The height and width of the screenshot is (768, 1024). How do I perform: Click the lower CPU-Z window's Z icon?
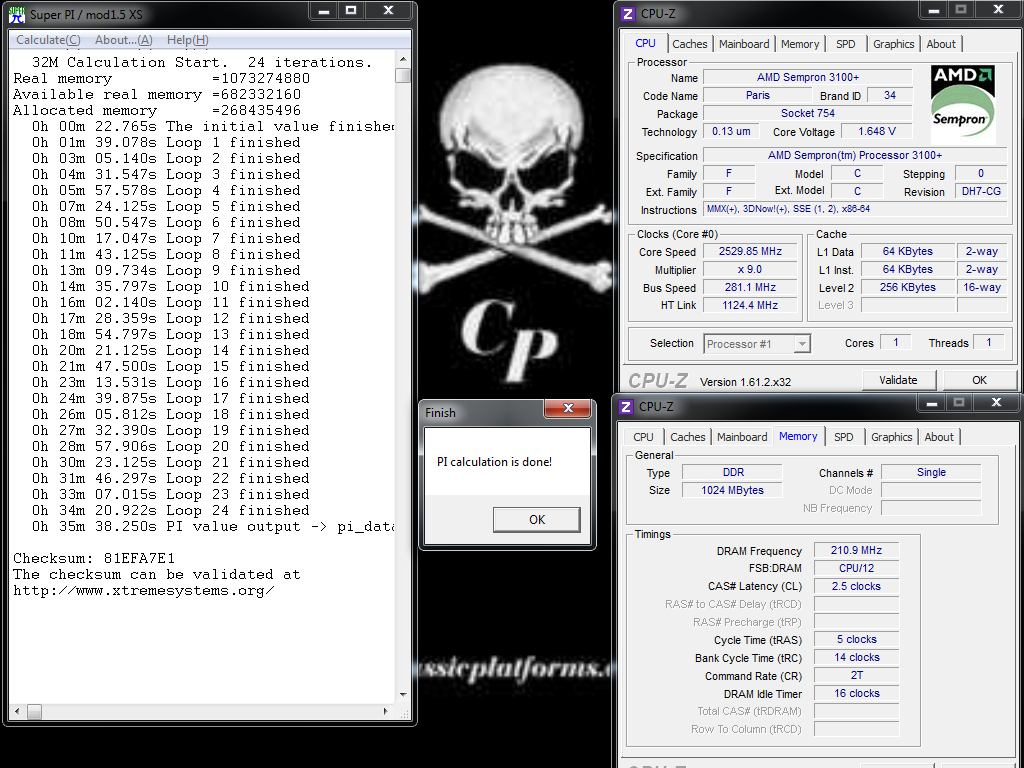pos(626,407)
